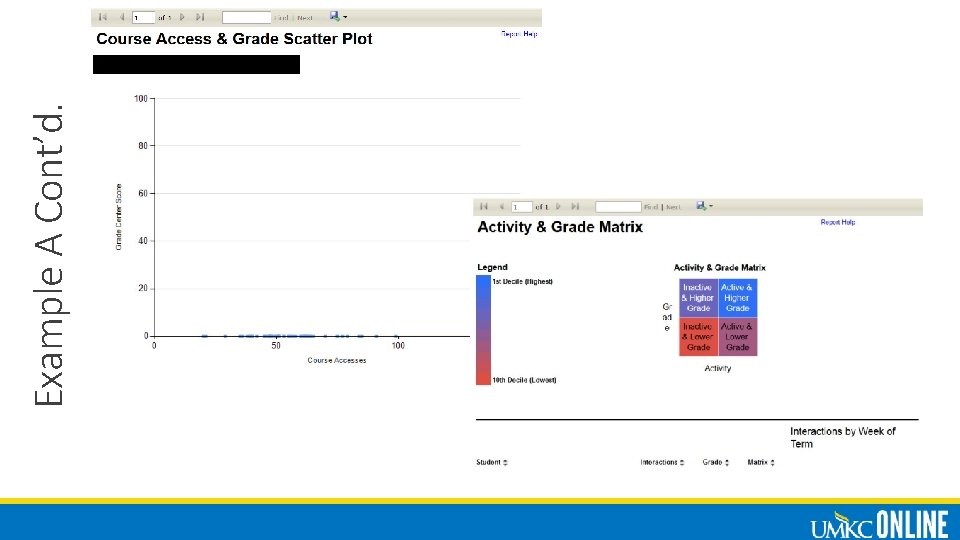Sort table by Interactions column
The width and height of the screenshot is (960, 540).
[x=681, y=462]
